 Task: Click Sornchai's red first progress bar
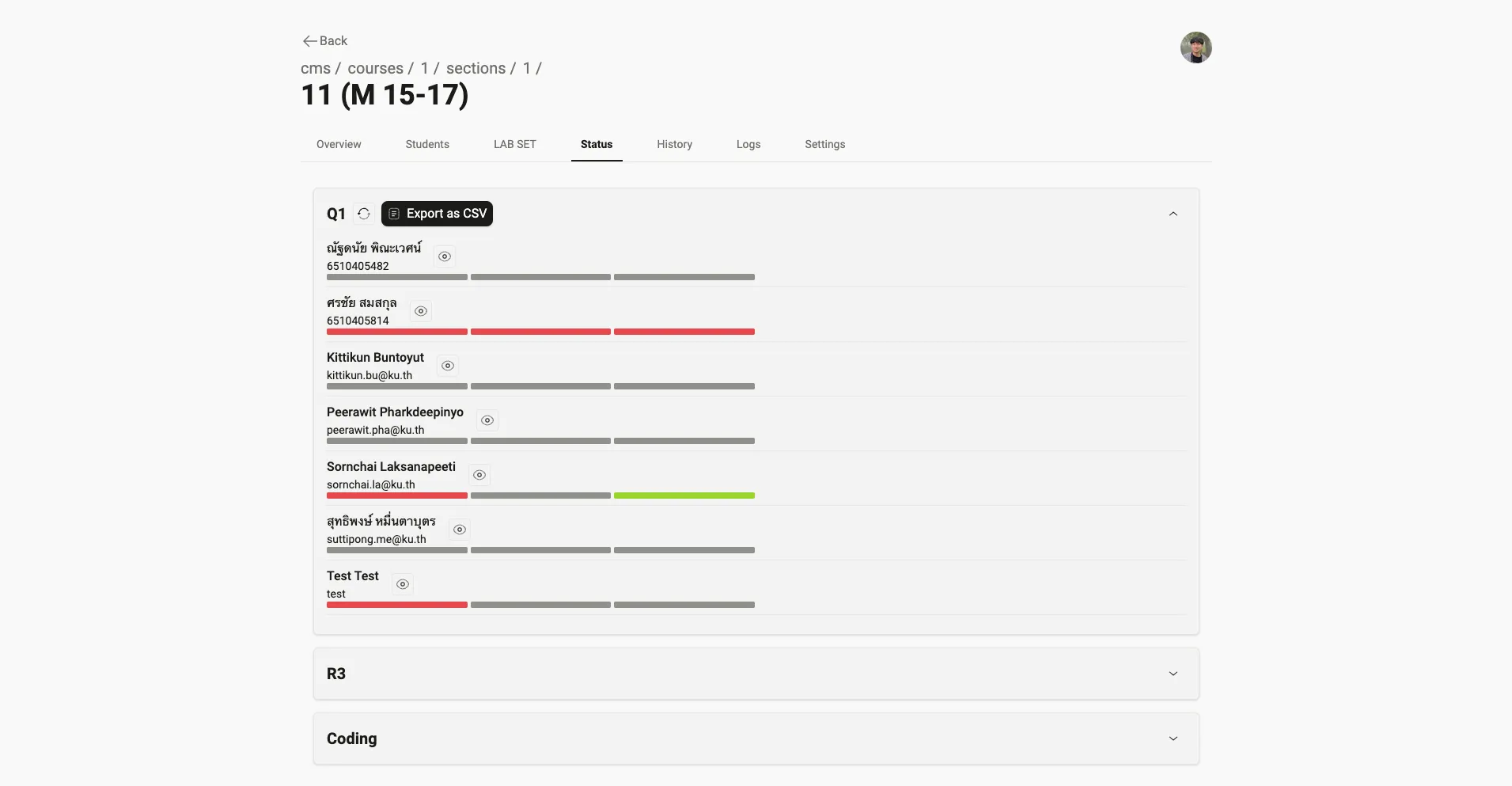[x=397, y=496]
